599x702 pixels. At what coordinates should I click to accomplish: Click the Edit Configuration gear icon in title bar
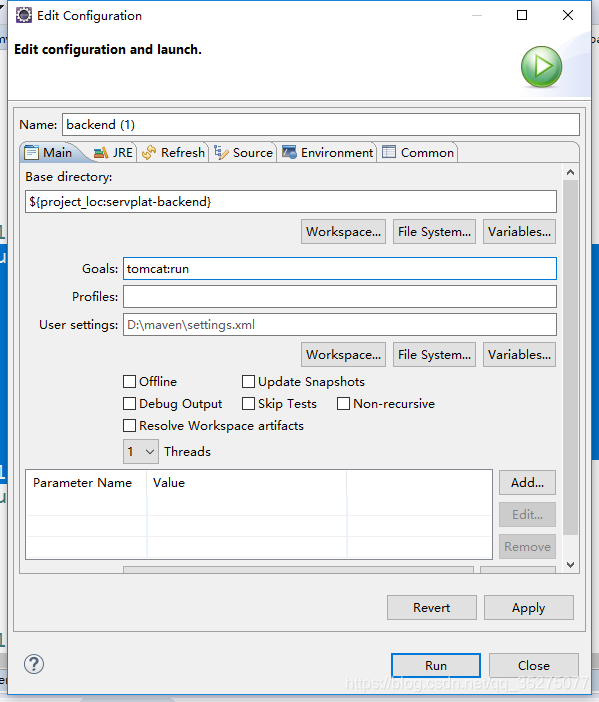(x=24, y=15)
